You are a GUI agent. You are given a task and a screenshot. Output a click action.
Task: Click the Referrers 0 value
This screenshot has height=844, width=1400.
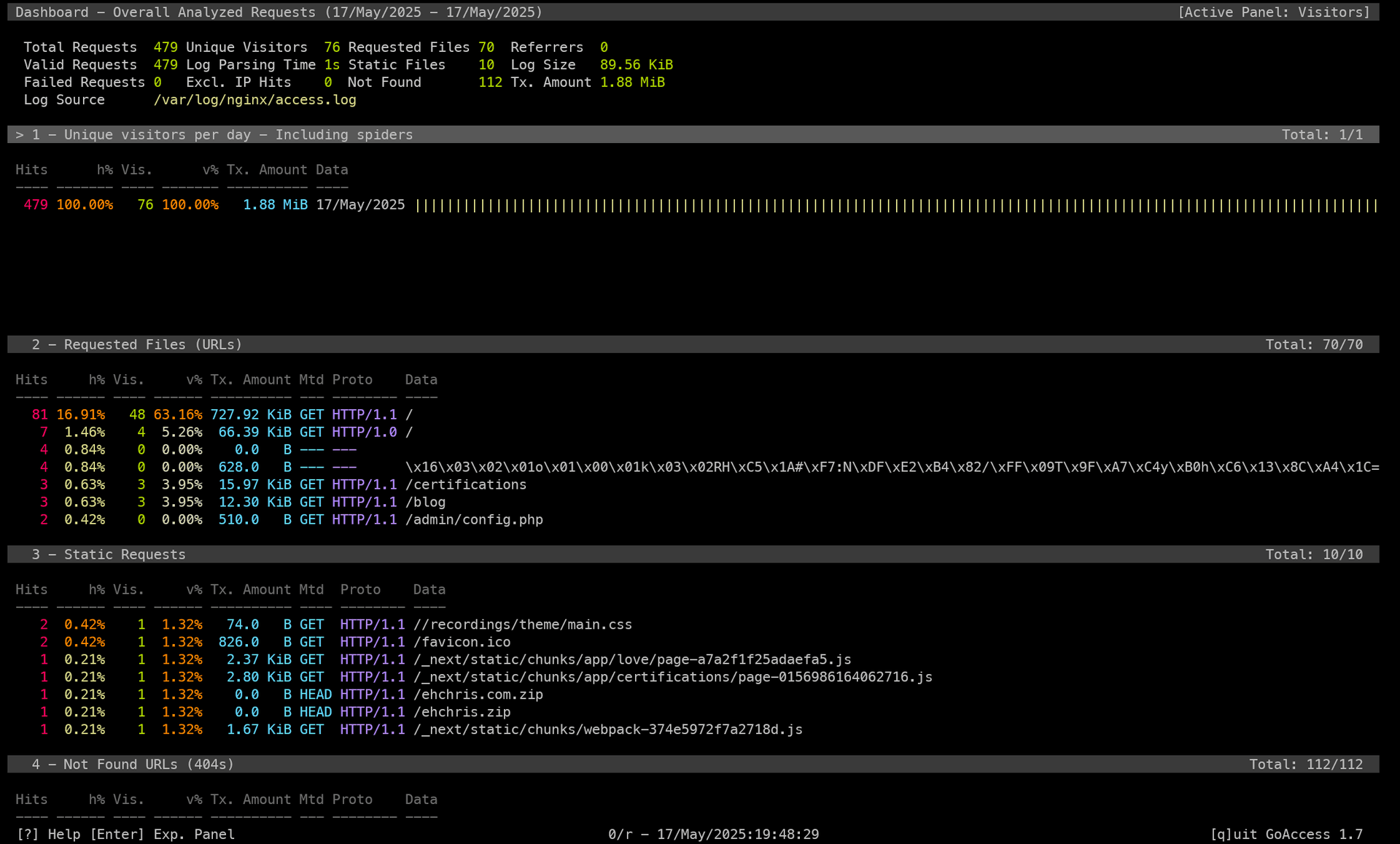coord(604,47)
